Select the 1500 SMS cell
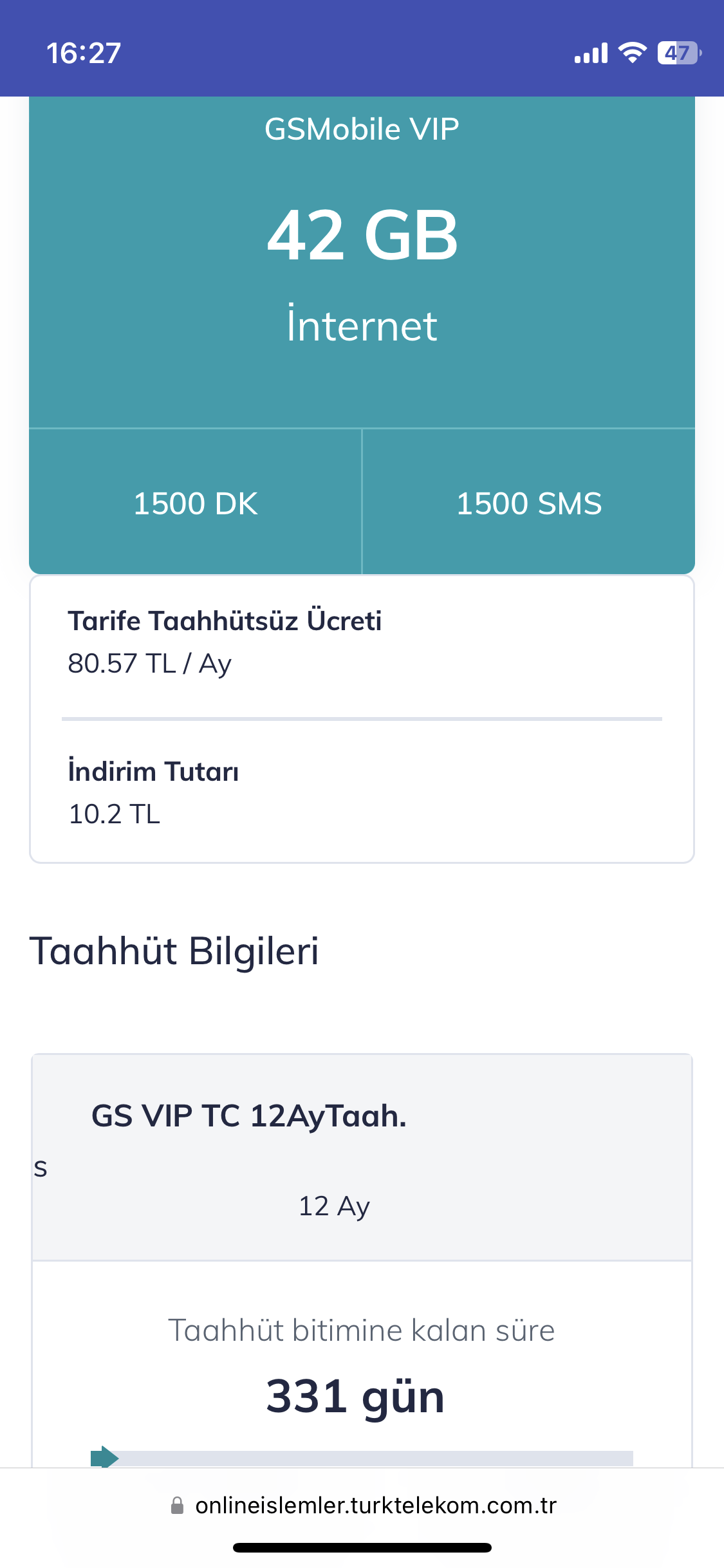The image size is (724, 1568). click(x=529, y=503)
